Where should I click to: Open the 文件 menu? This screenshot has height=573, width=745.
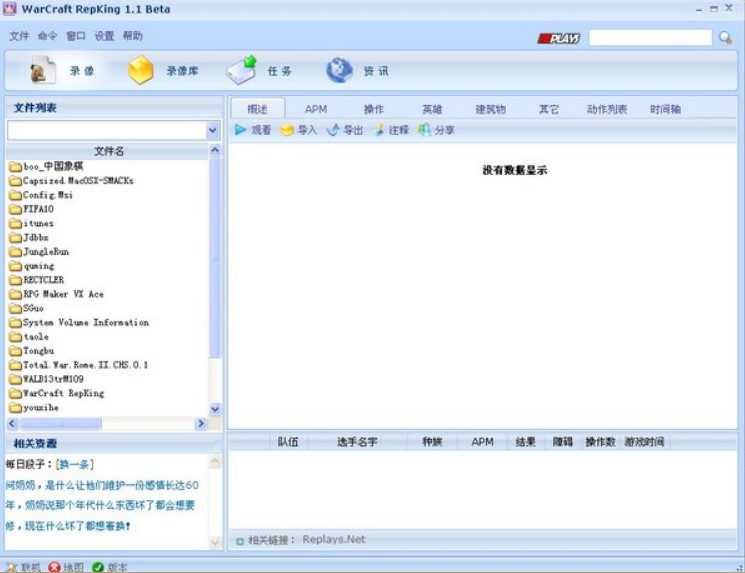click(19, 36)
